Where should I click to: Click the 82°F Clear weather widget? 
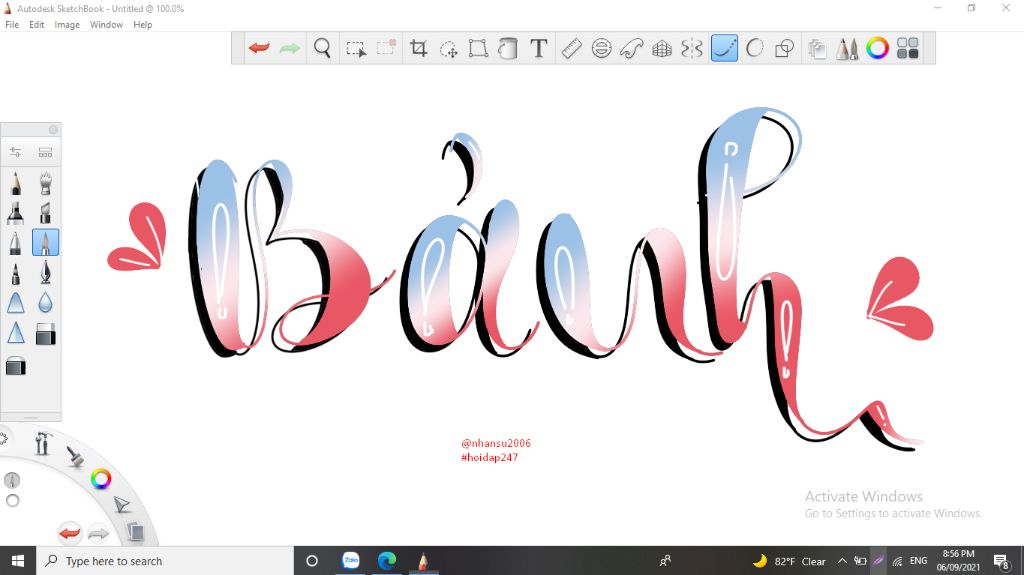pos(789,561)
